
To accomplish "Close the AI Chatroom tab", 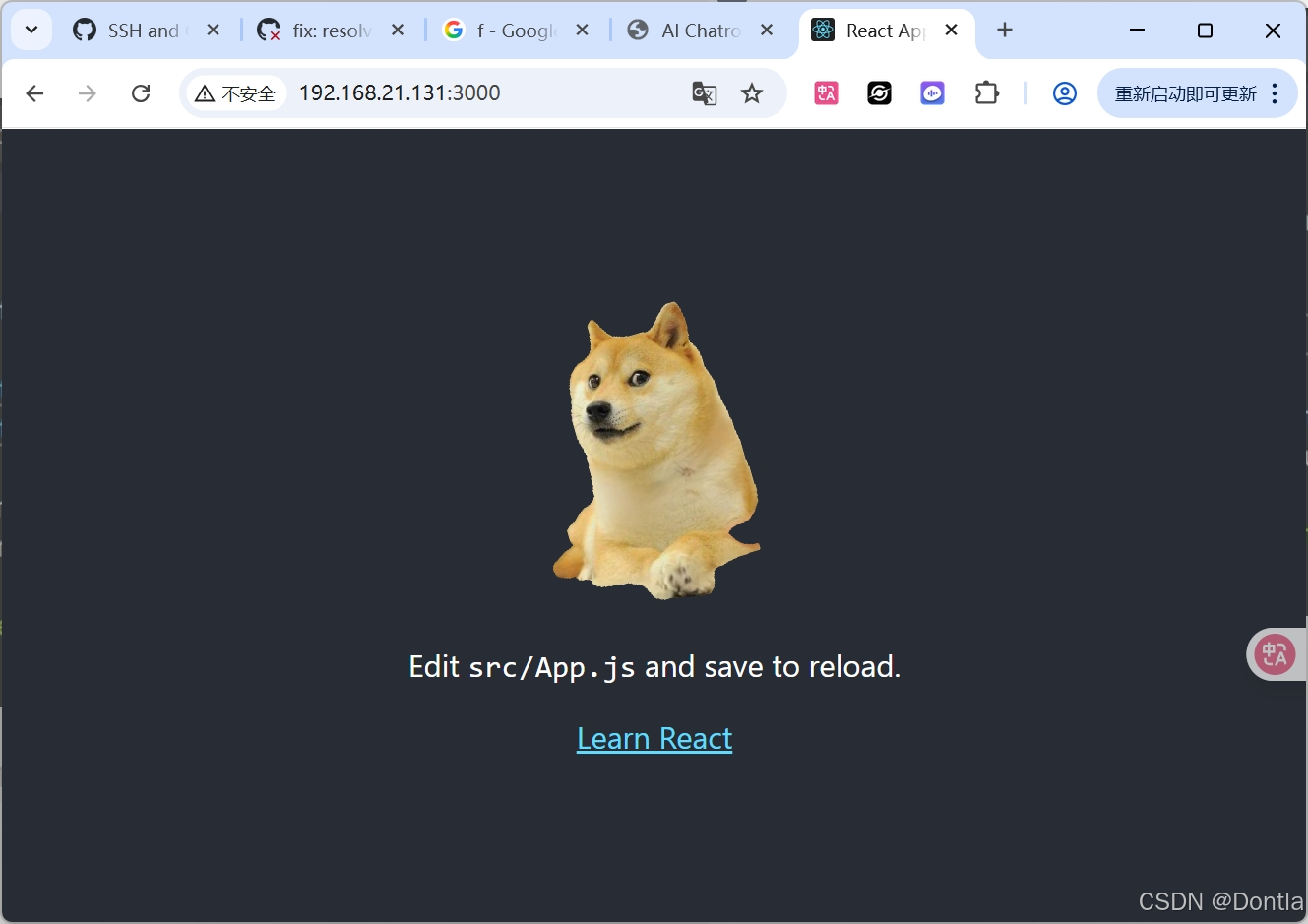I will [767, 31].
